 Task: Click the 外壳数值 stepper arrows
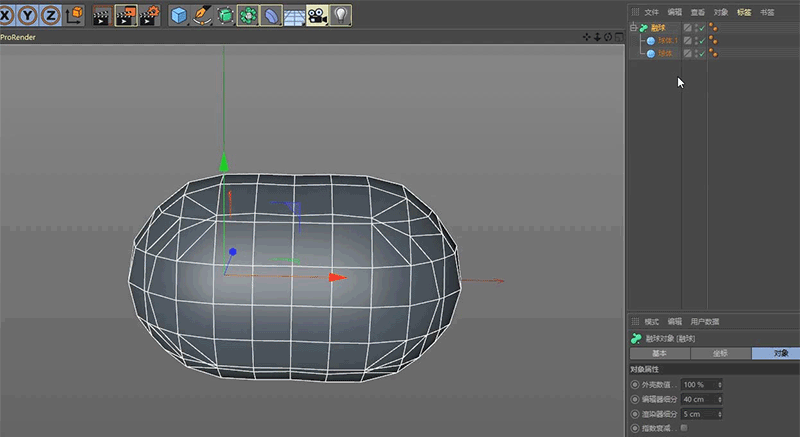pos(720,384)
